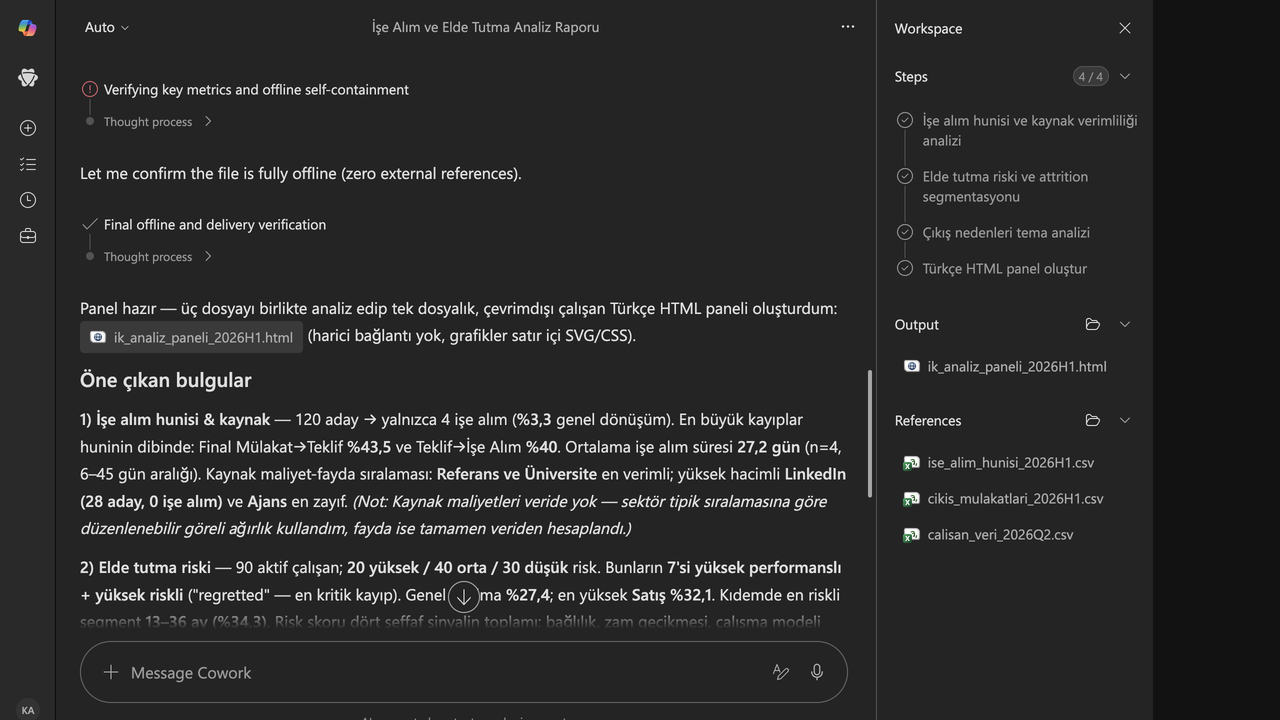Viewport: 1280px width, 720px height.
Task: Open ik_analiz_paneli_2026H1.html in Output list
Action: (x=1016, y=366)
